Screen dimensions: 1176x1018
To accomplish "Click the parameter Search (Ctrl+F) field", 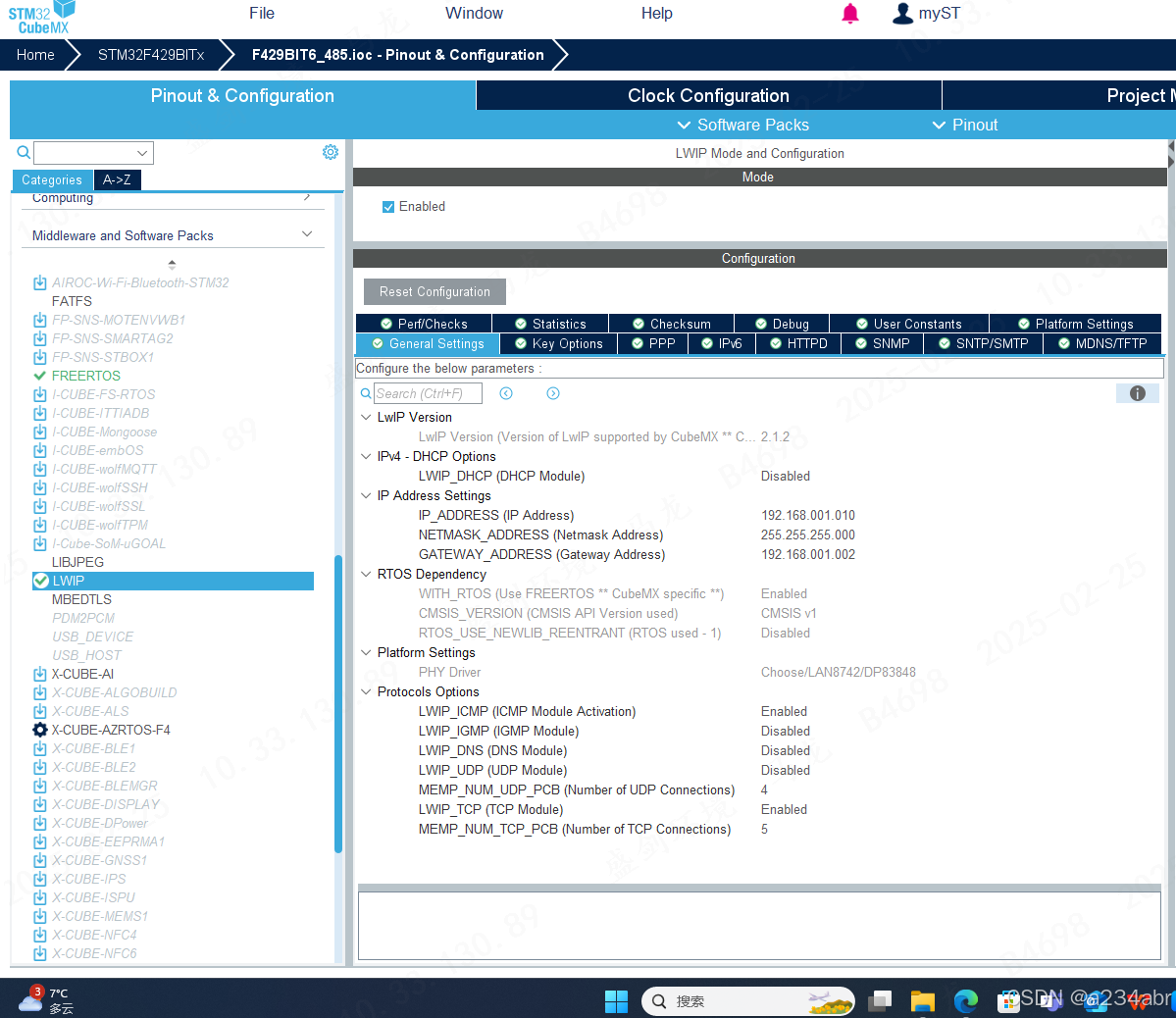I will point(428,394).
